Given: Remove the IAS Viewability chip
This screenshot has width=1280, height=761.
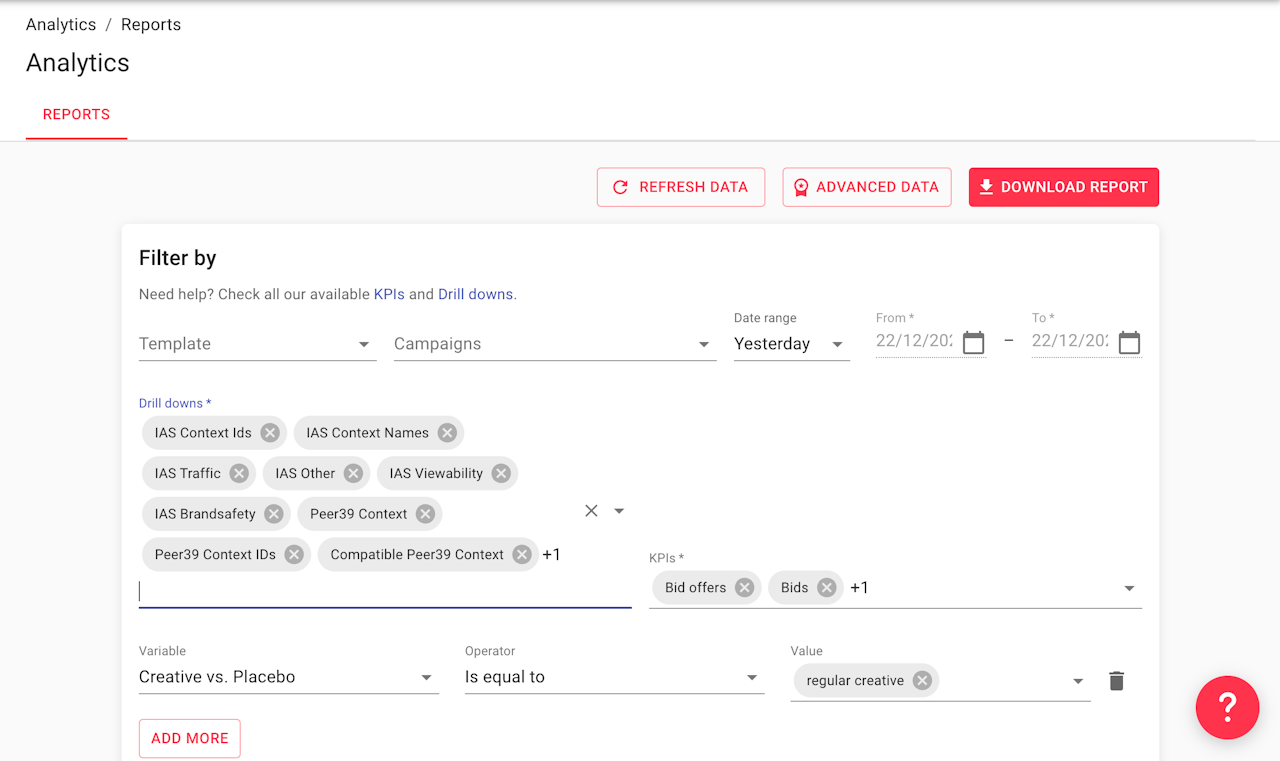Looking at the screenshot, I should 501,474.
